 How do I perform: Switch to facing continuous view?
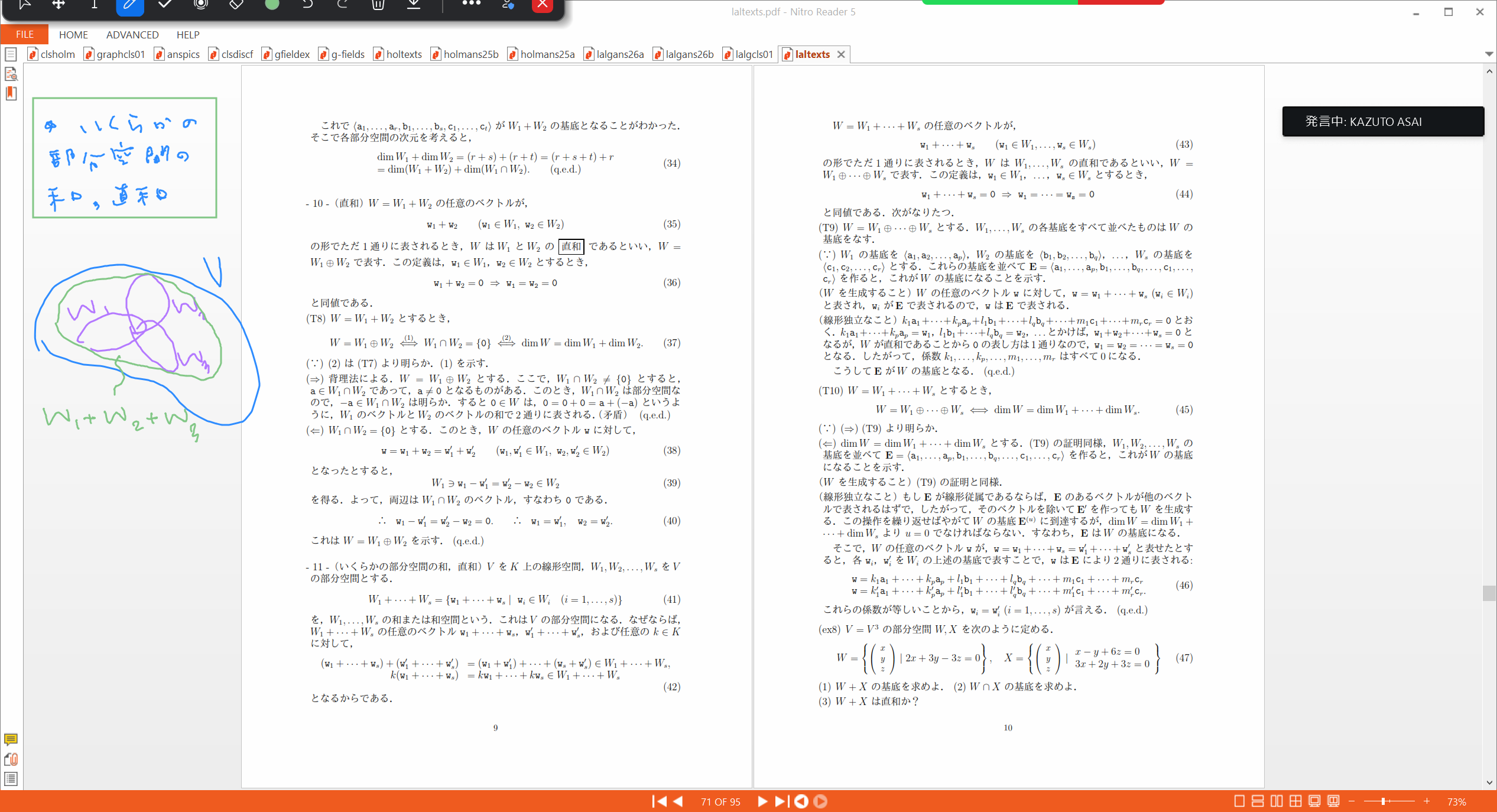[x=1295, y=801]
